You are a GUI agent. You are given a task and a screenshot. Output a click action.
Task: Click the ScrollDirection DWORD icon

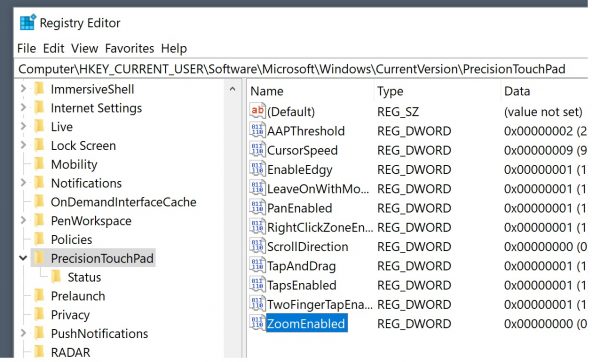tap(257, 246)
